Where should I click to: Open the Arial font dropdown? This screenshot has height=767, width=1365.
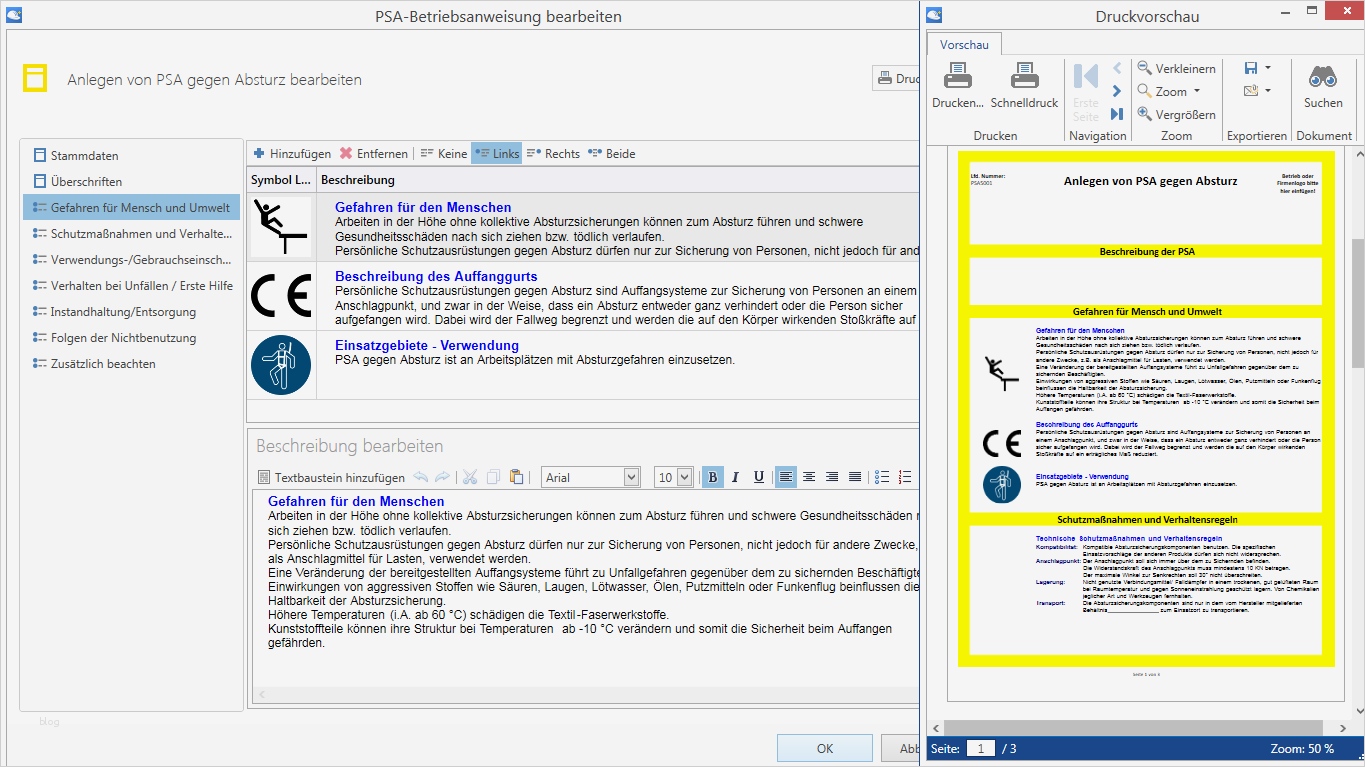(x=631, y=477)
